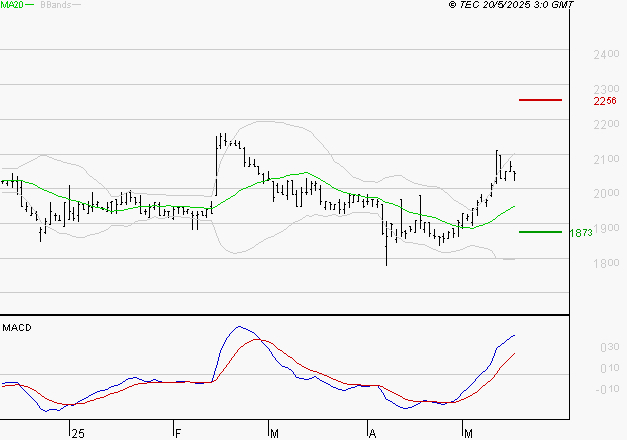
Task: Click the 30 level on MACD axis
Action: [x=608, y=347]
